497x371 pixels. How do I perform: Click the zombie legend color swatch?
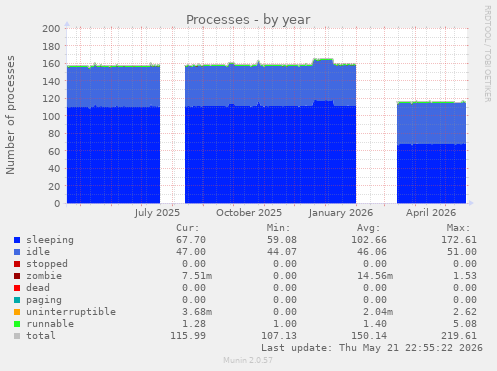pyautogui.click(x=17, y=276)
